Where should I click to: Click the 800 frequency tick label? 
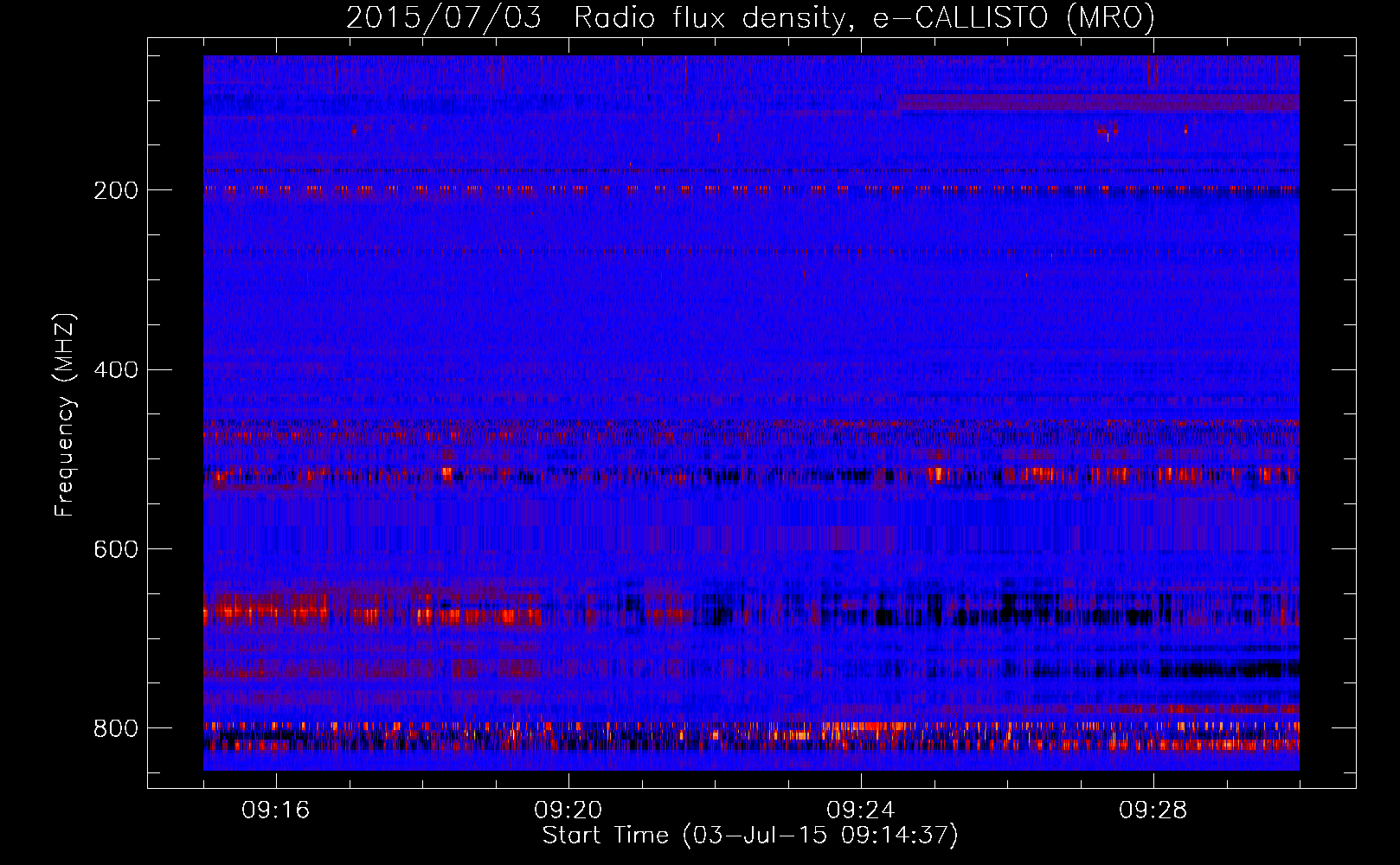(x=116, y=728)
